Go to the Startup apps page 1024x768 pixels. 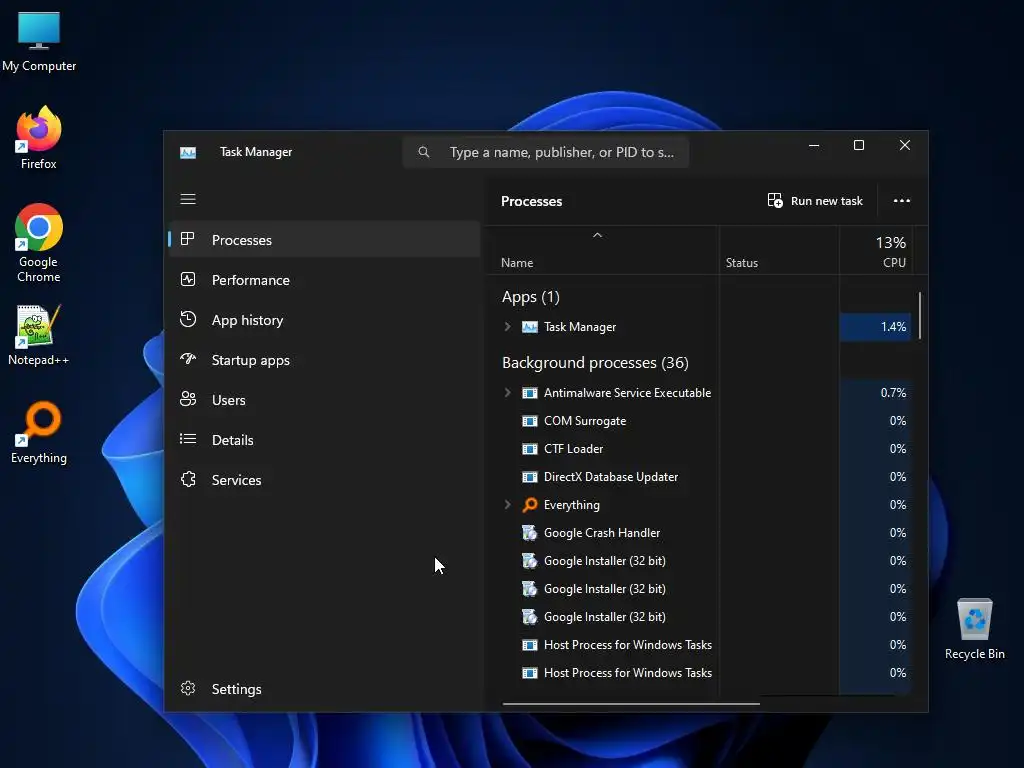pyautogui.click(x=325, y=360)
